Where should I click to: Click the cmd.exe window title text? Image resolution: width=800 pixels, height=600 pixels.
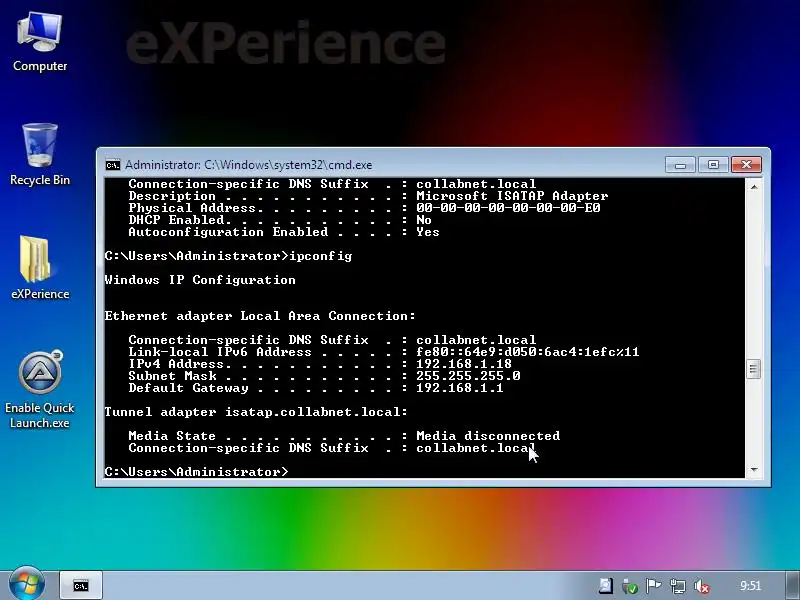(x=248, y=165)
